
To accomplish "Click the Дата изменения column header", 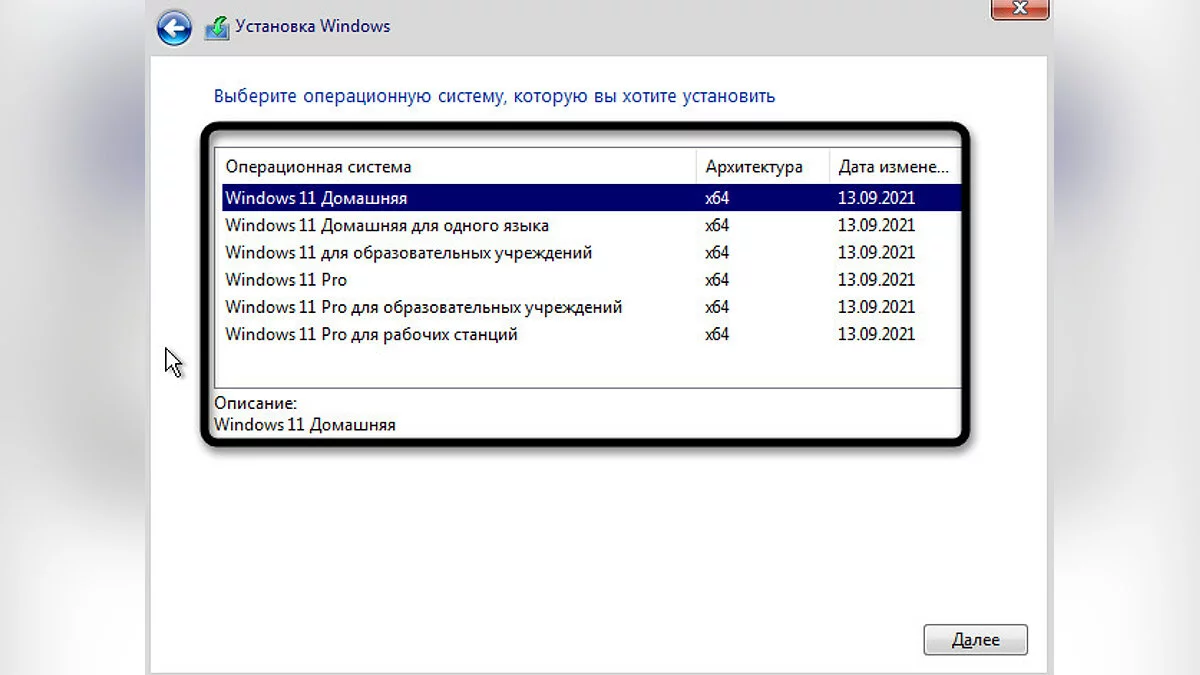I will (x=893, y=167).
